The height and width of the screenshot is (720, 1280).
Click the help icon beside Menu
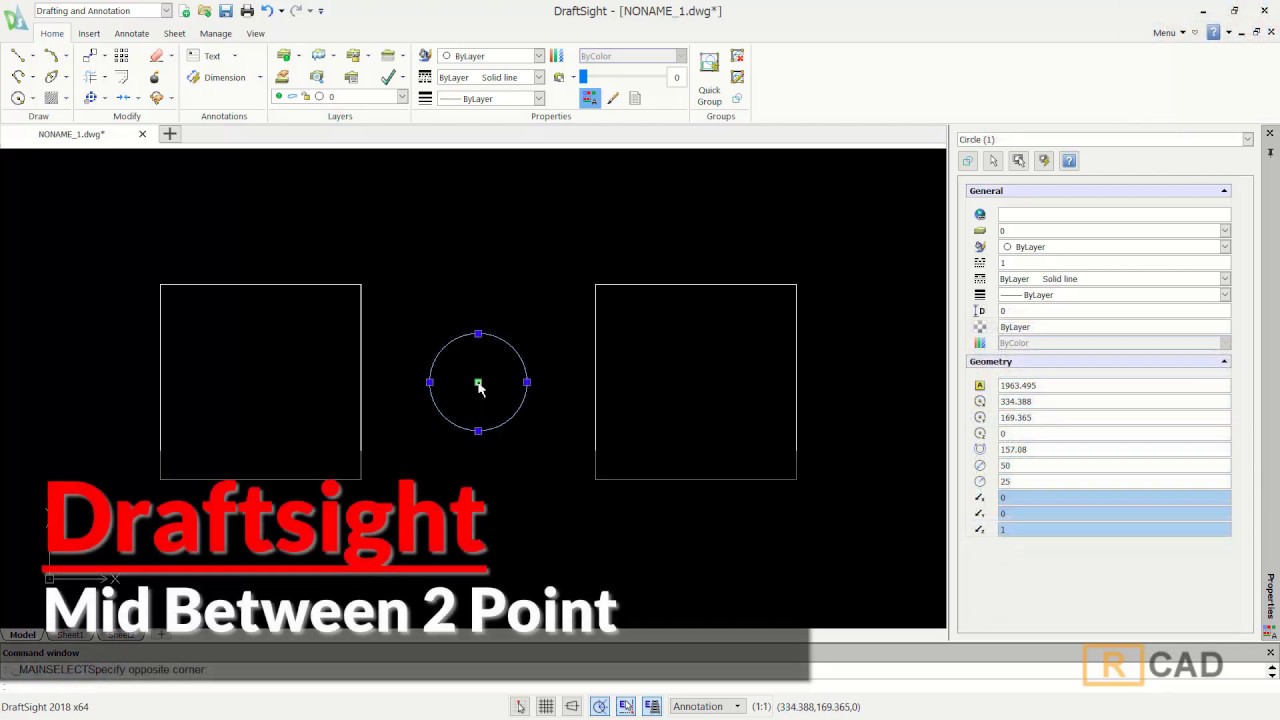[x=1213, y=32]
